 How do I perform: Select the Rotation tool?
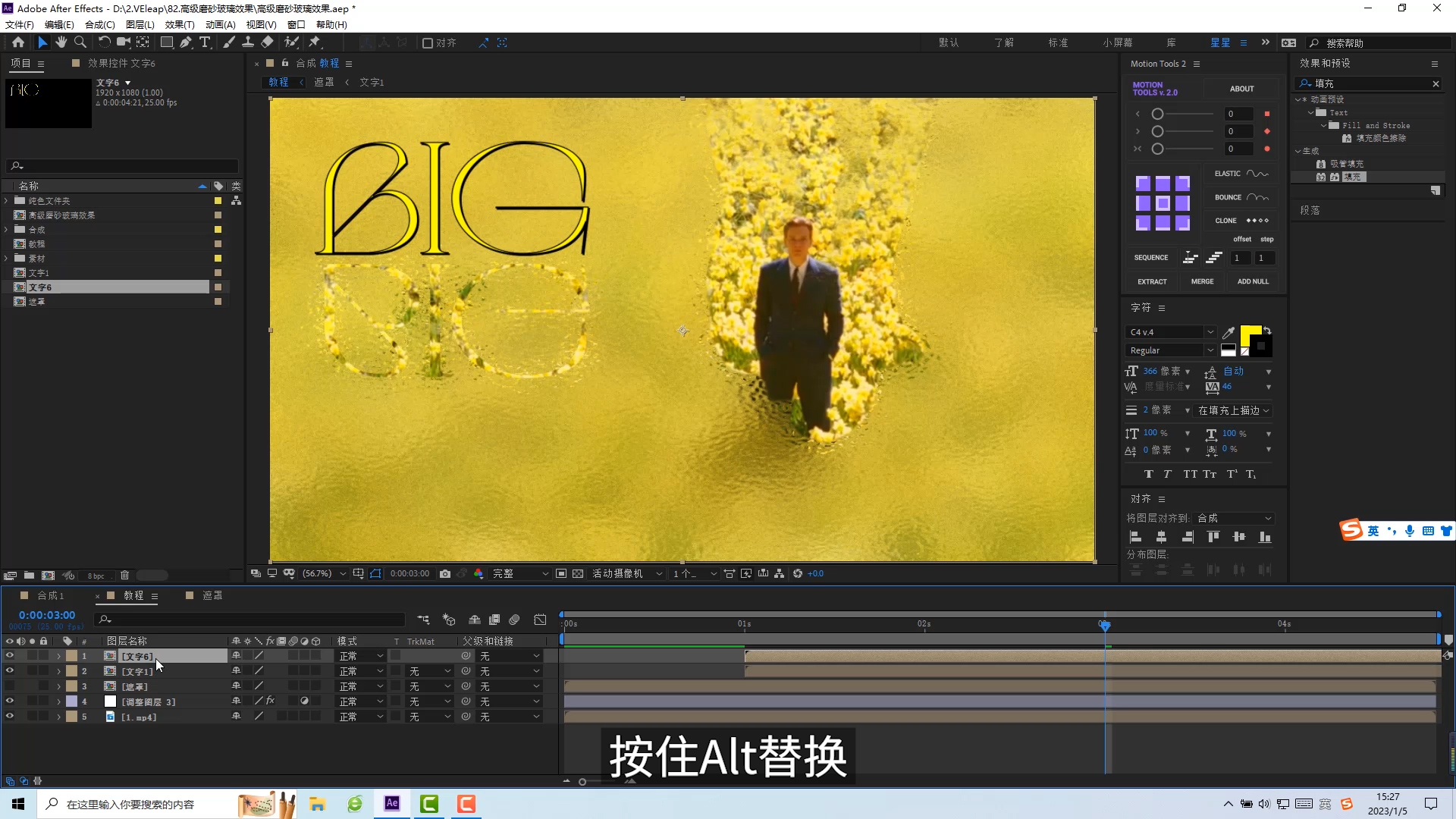pos(105,42)
